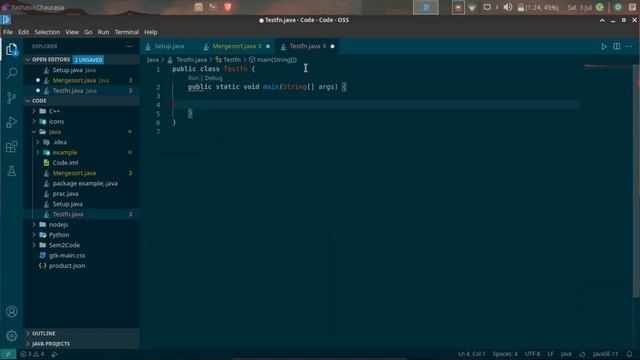Show errors and warnings problems count
640x360 pixels.
click(33, 354)
